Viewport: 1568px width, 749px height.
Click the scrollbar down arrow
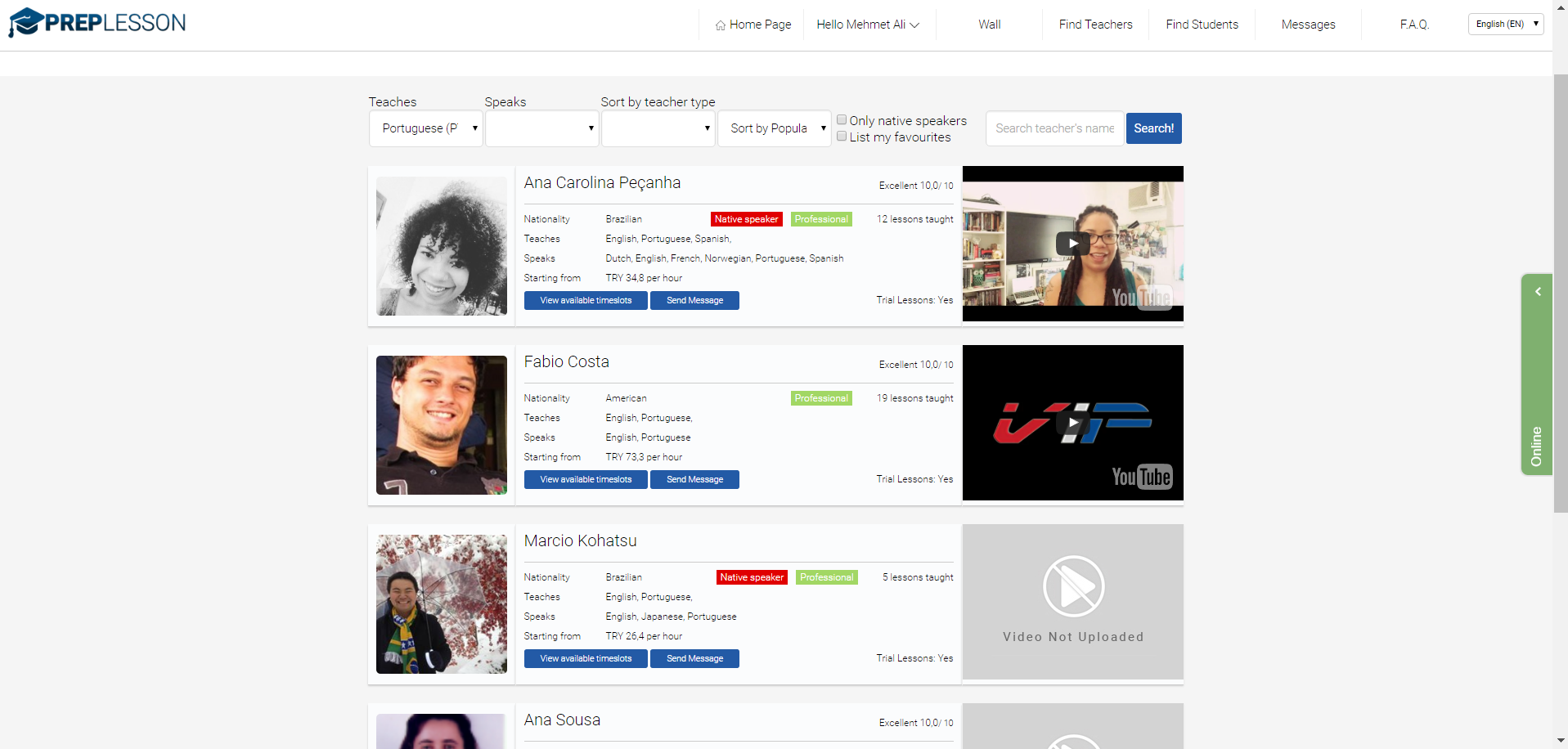pos(1561,741)
